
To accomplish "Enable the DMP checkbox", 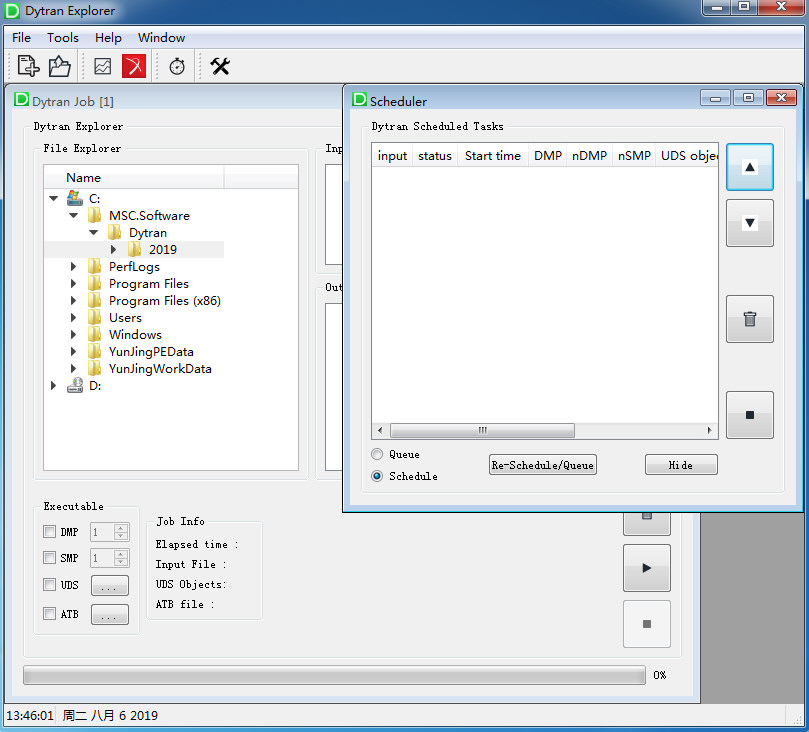I will [x=50, y=532].
